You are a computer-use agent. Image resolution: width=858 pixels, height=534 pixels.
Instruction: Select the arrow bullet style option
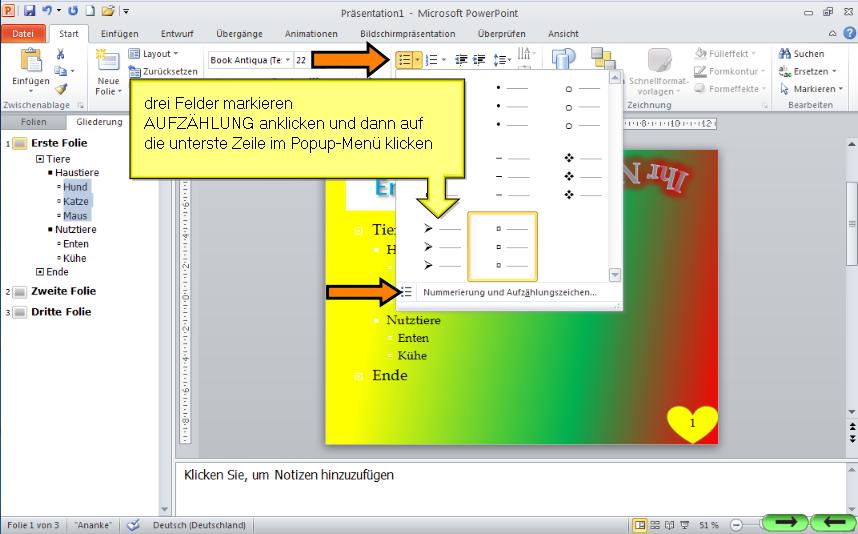(442, 246)
